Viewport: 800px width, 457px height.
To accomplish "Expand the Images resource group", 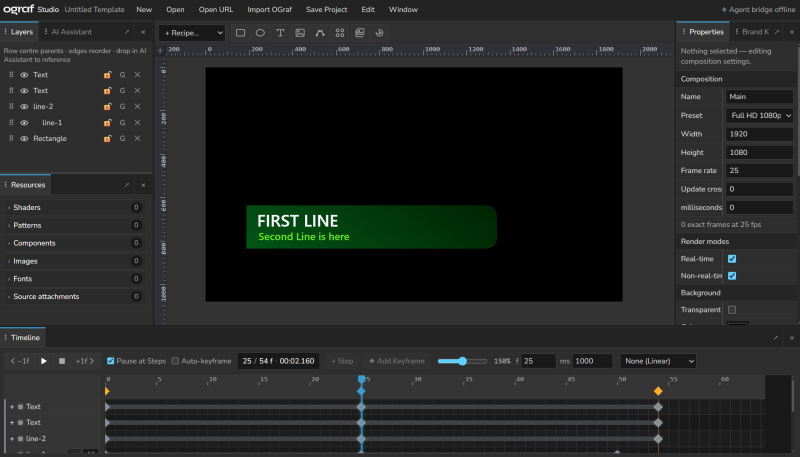I will [75, 261].
